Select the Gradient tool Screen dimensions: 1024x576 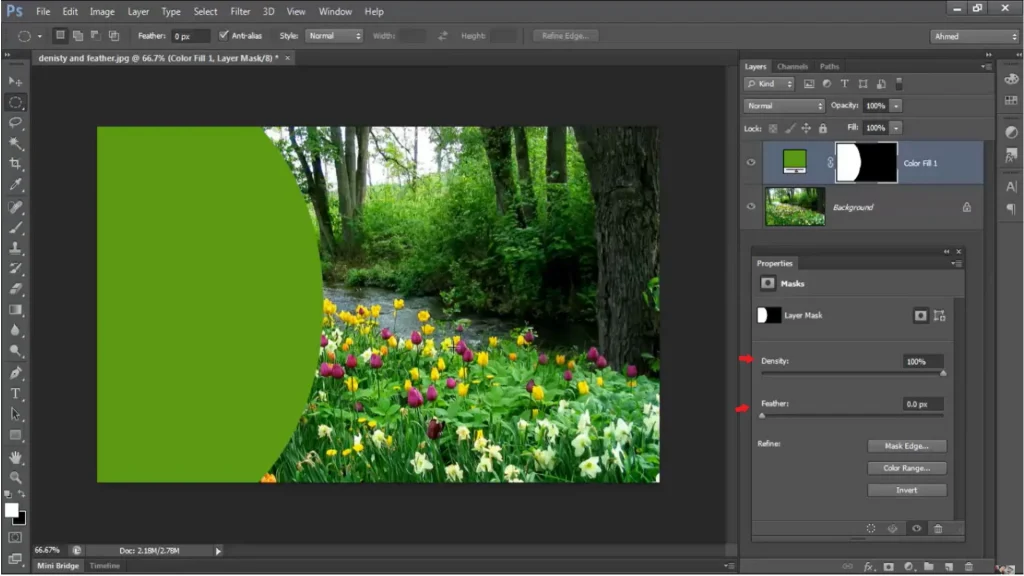[x=16, y=310]
